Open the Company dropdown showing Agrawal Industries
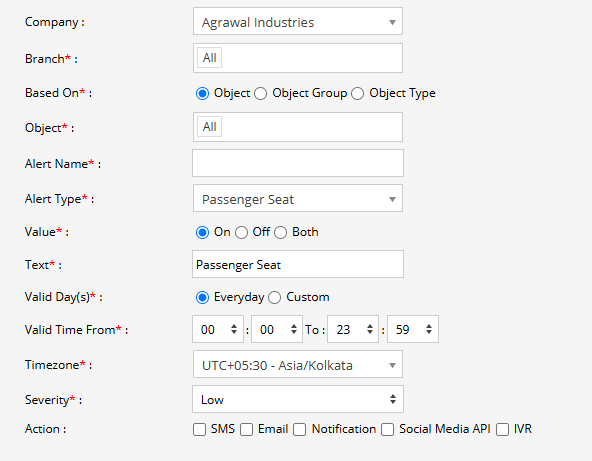 pyautogui.click(x=298, y=22)
